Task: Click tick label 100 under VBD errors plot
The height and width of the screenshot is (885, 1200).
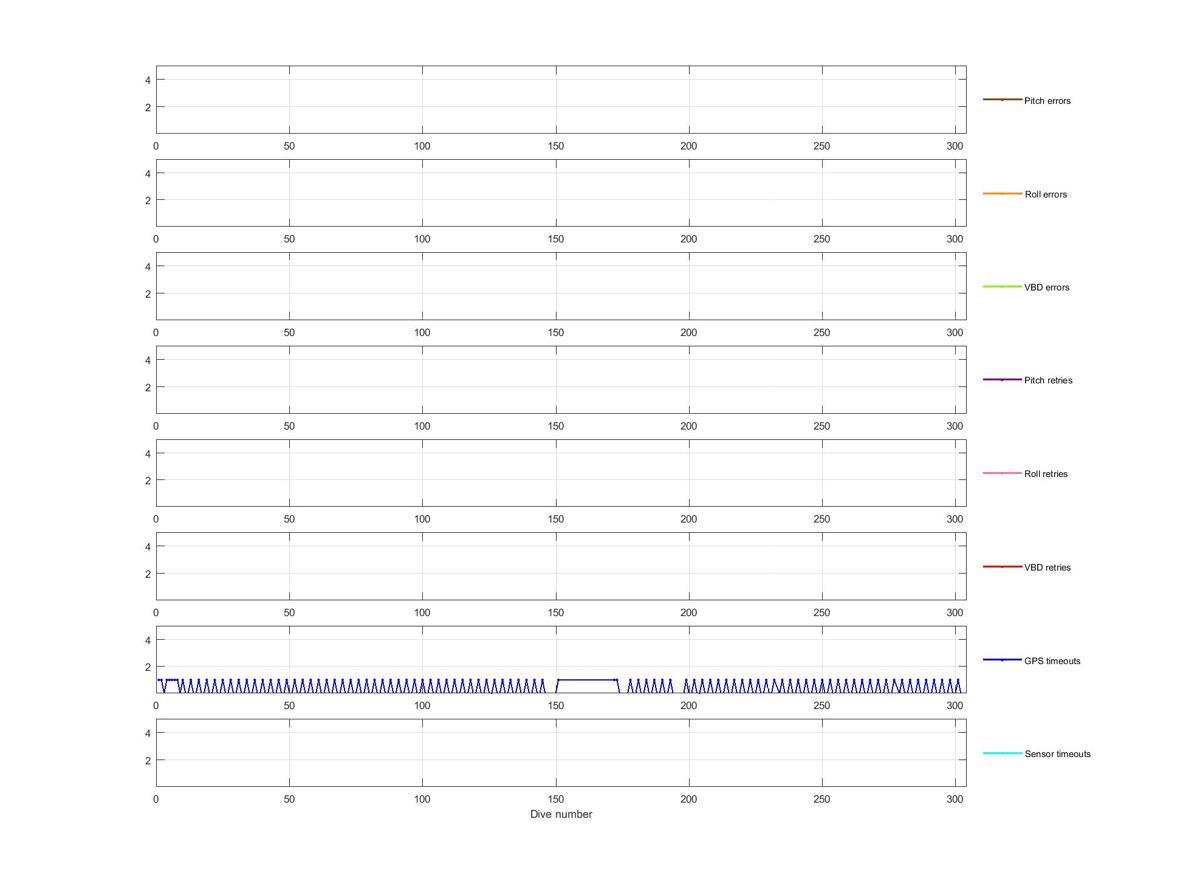Action: point(422,333)
